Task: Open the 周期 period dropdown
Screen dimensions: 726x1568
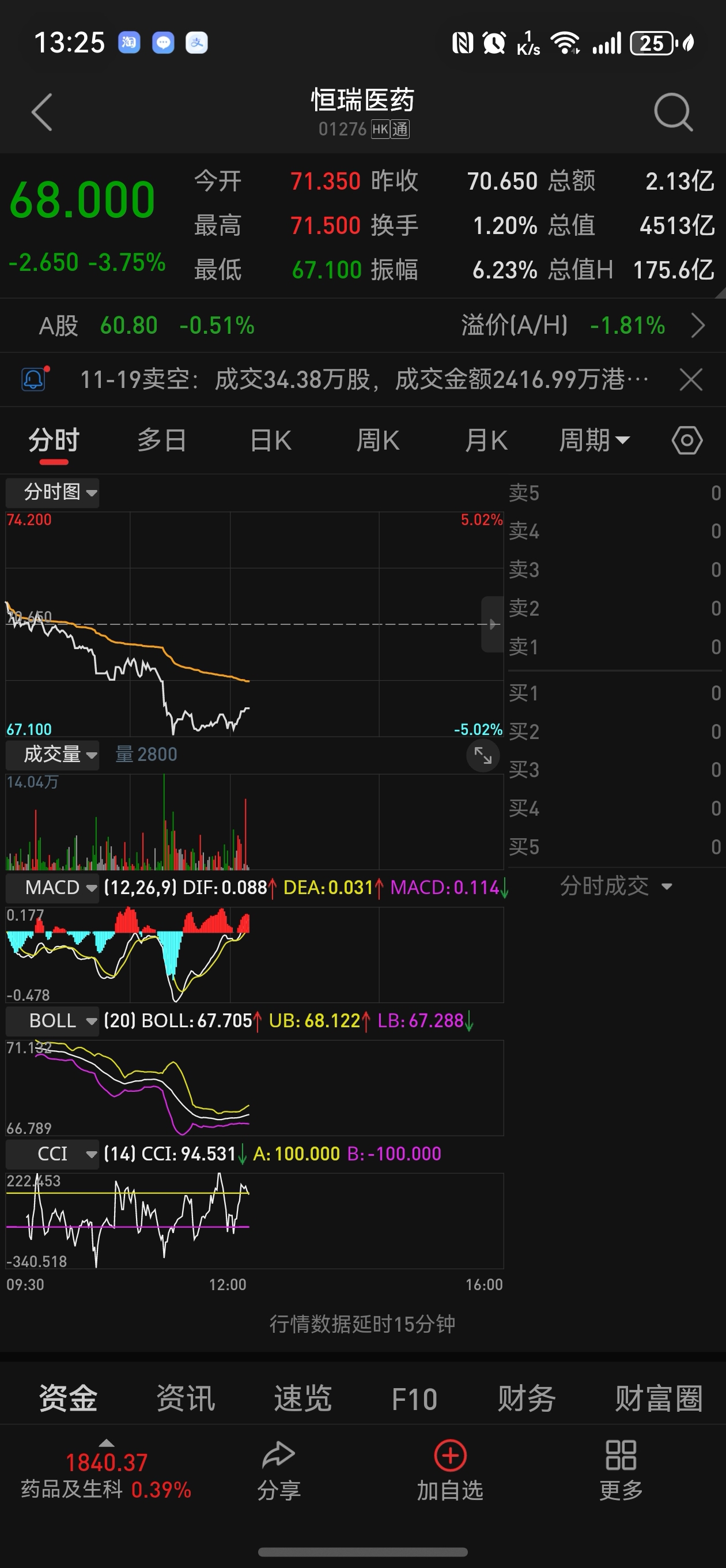Action: tap(595, 440)
